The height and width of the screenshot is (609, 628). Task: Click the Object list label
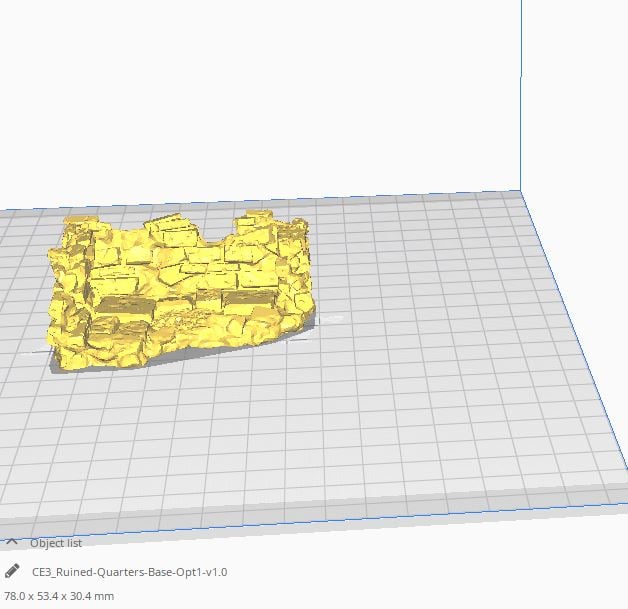tap(55, 543)
